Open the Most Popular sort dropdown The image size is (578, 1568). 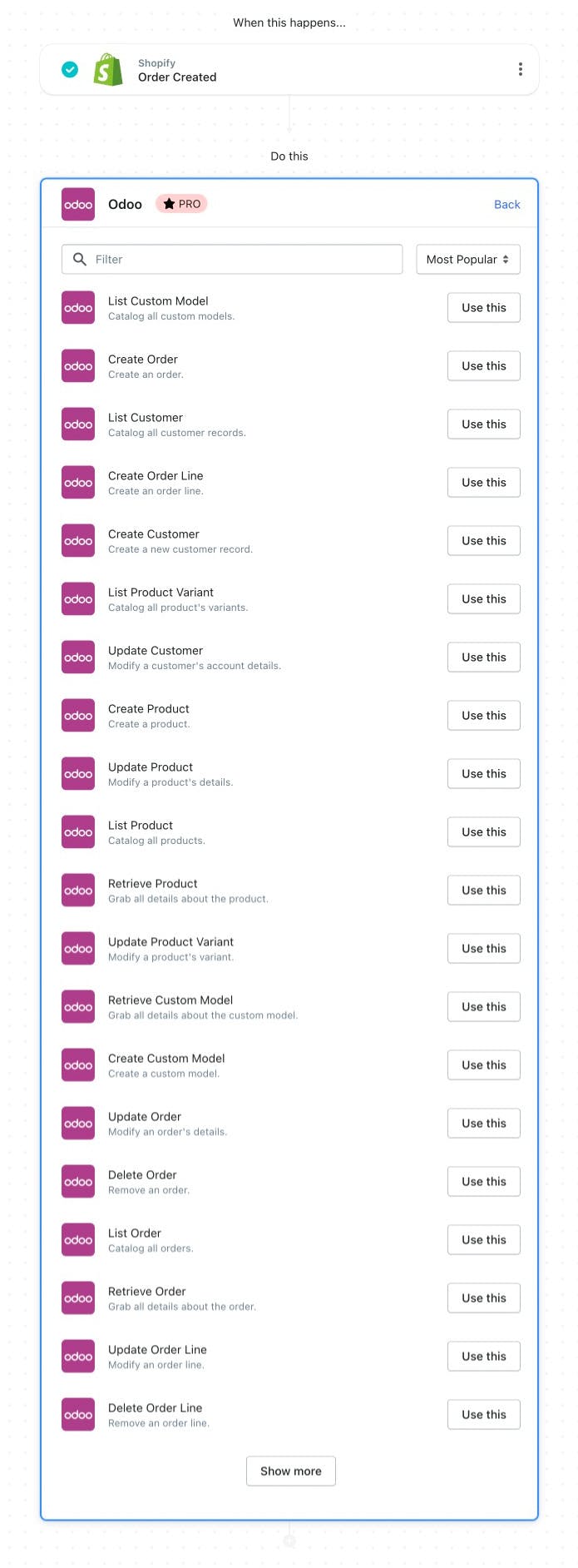pos(468,260)
